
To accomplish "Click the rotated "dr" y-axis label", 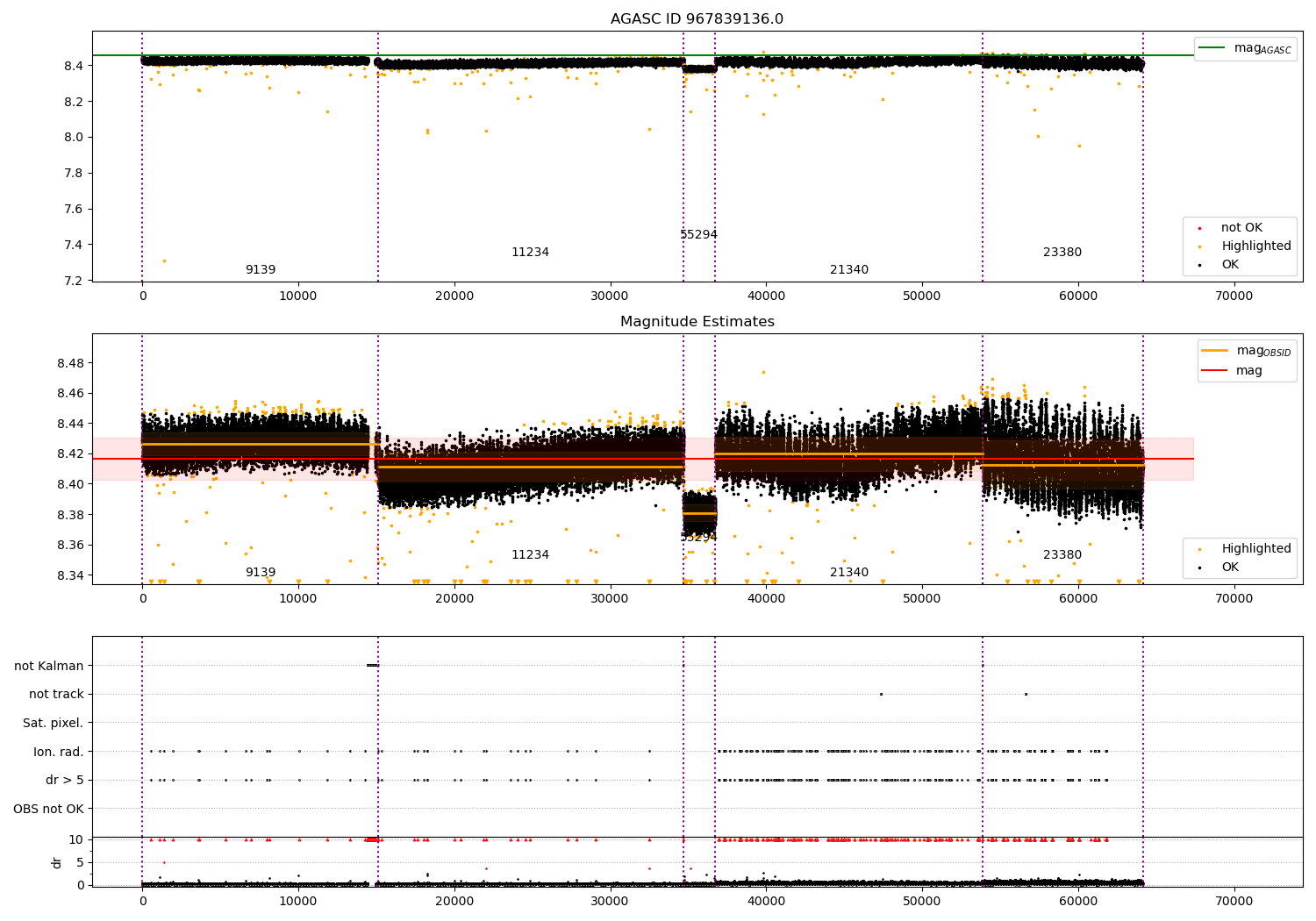I will click(57, 862).
